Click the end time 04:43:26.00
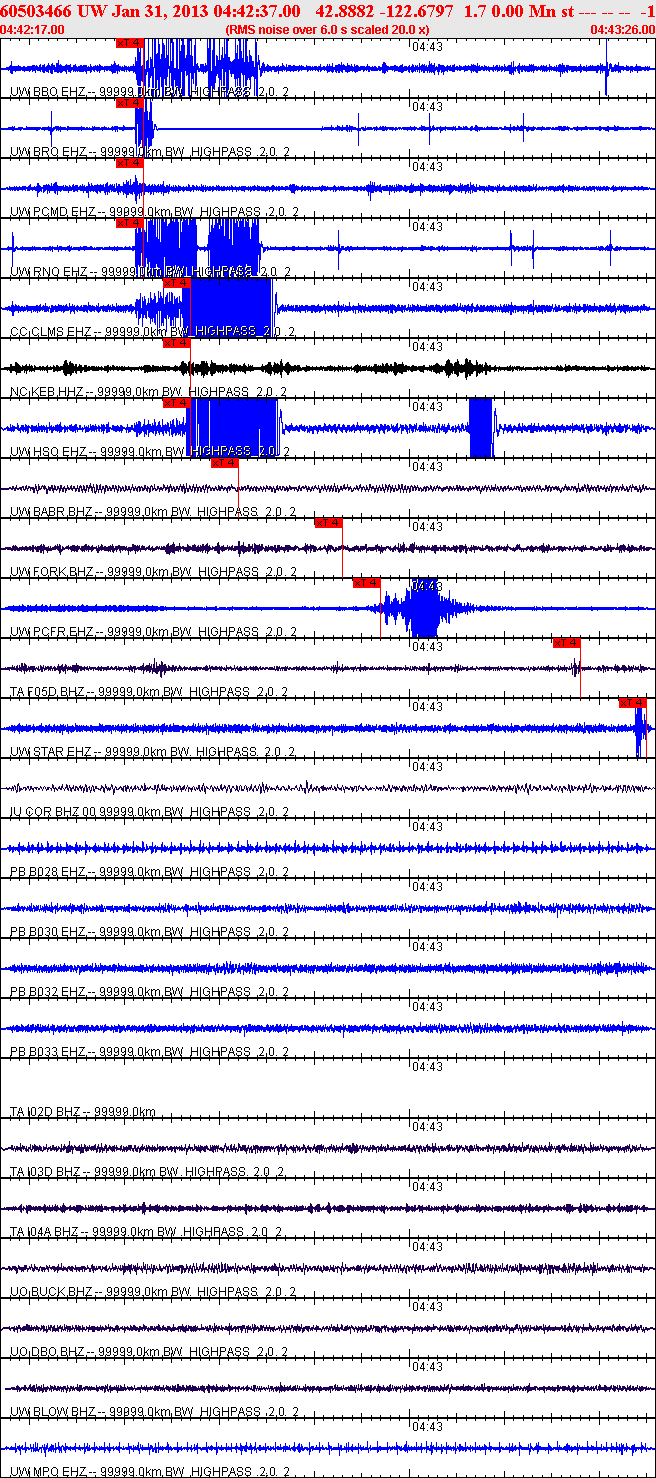656x1478 pixels. (x=623, y=29)
